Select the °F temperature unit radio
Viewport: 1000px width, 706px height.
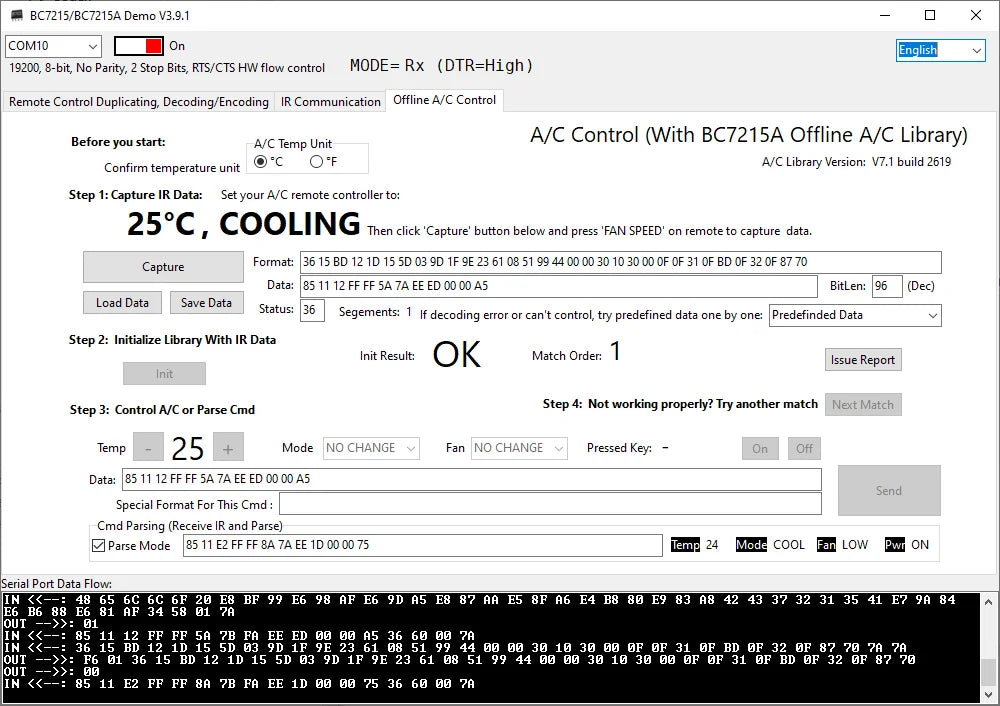(x=316, y=162)
